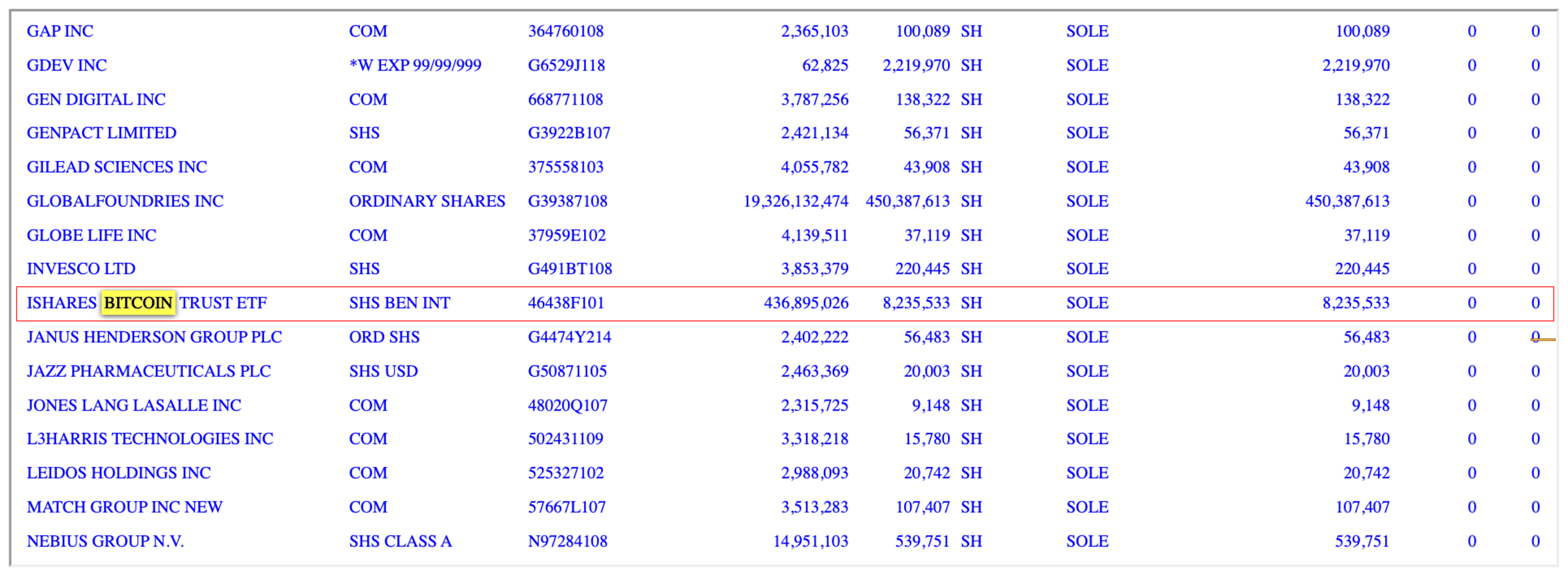The image size is (1568, 576).
Task: Select the LEIDOS HOLDINGS INC name
Action: coord(119,473)
